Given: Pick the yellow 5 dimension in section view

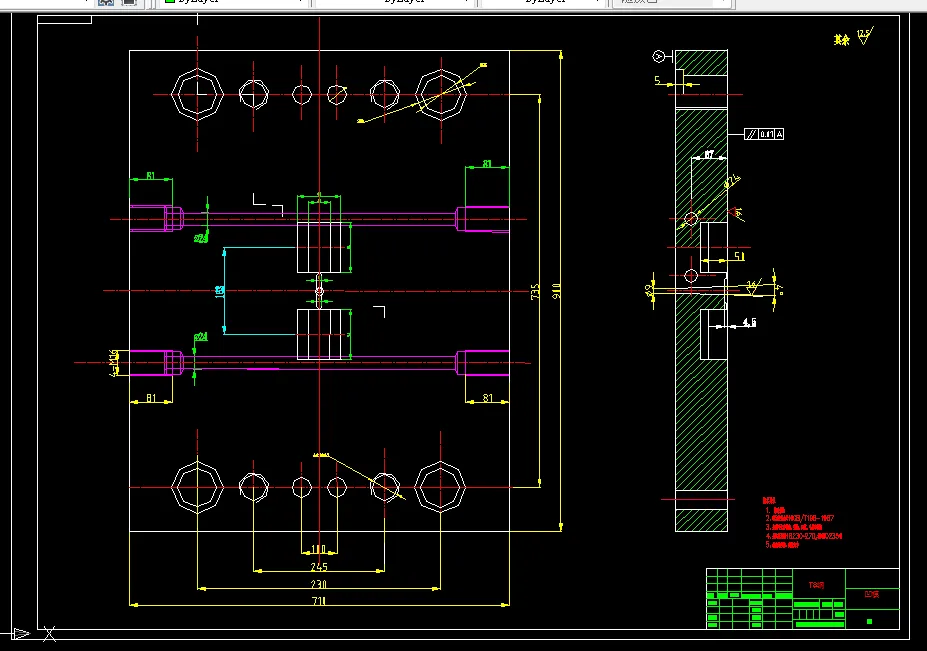Looking at the screenshot, I should [657, 80].
